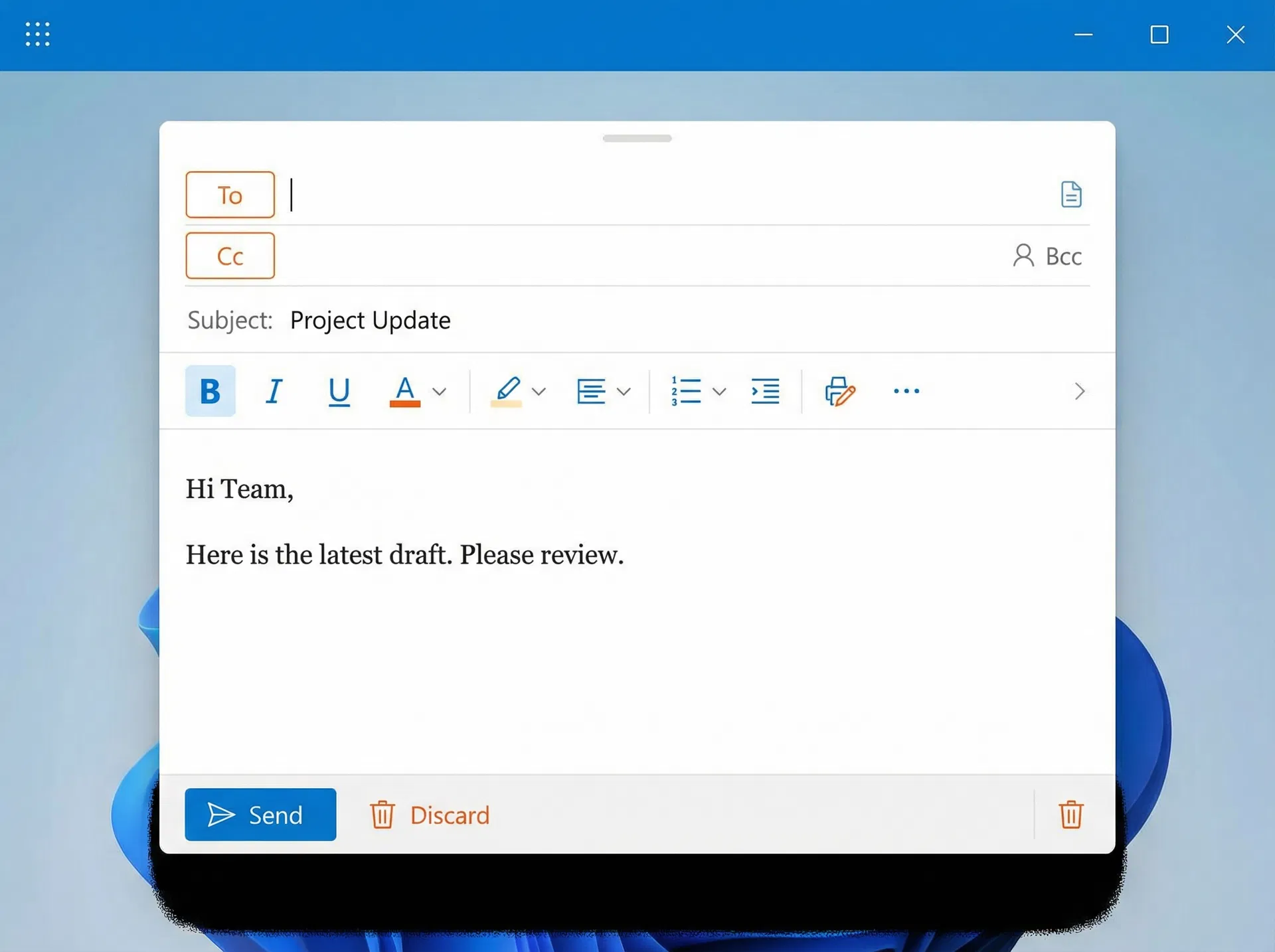Click the Cc button to add contacts
The width and height of the screenshot is (1275, 952).
pos(230,256)
